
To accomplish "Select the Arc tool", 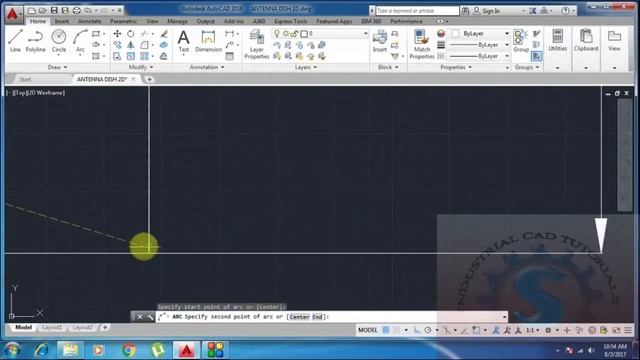I will pos(80,41).
